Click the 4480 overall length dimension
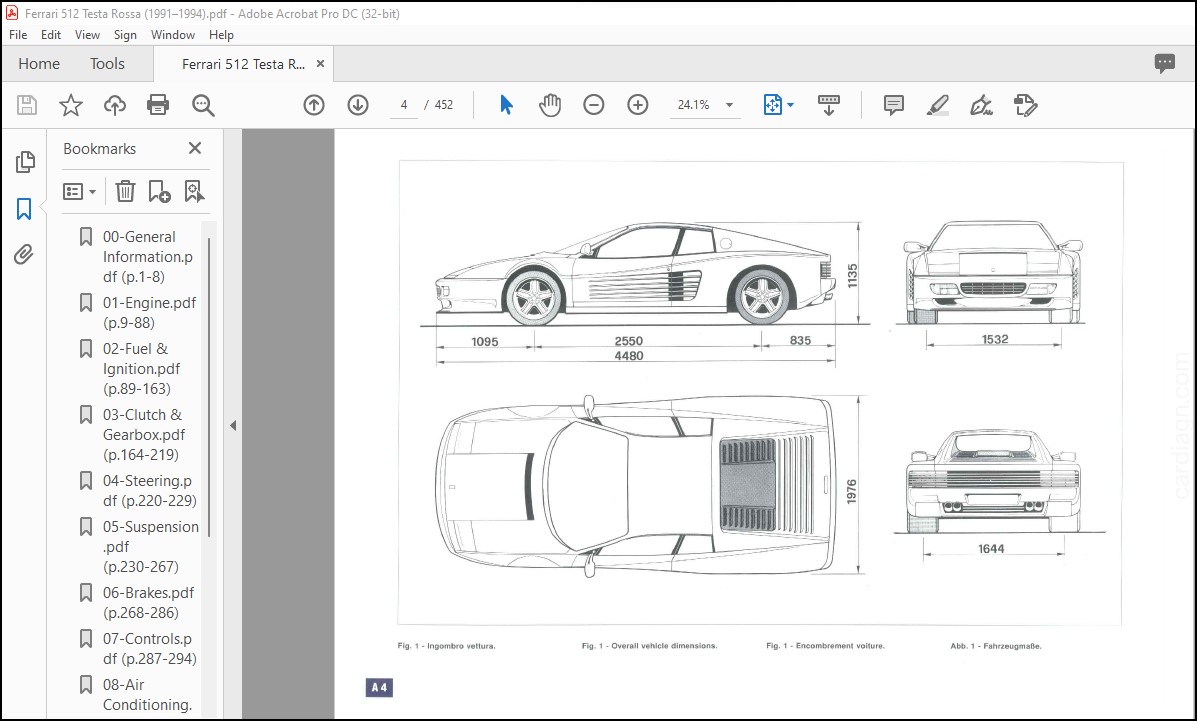Image resolution: width=1197 pixels, height=721 pixels. [628, 356]
